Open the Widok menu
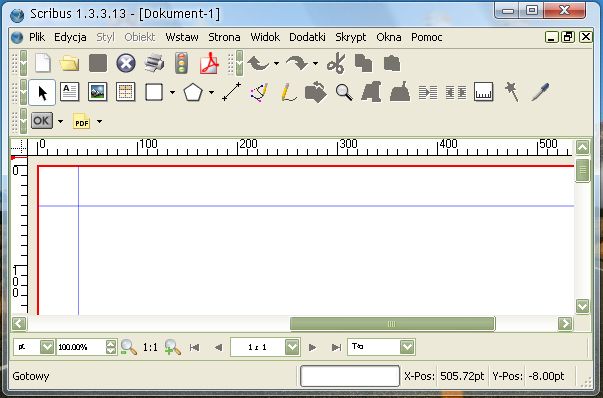The width and height of the screenshot is (603, 398). click(265, 37)
